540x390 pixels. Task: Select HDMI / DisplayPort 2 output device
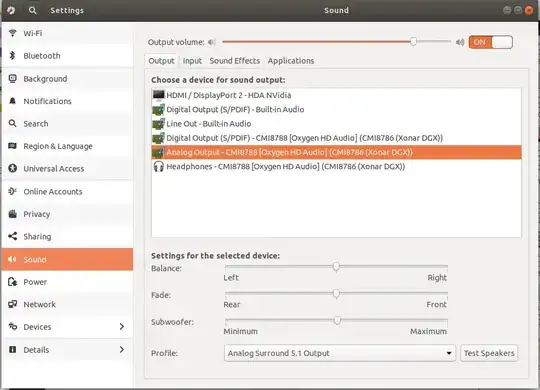point(336,95)
